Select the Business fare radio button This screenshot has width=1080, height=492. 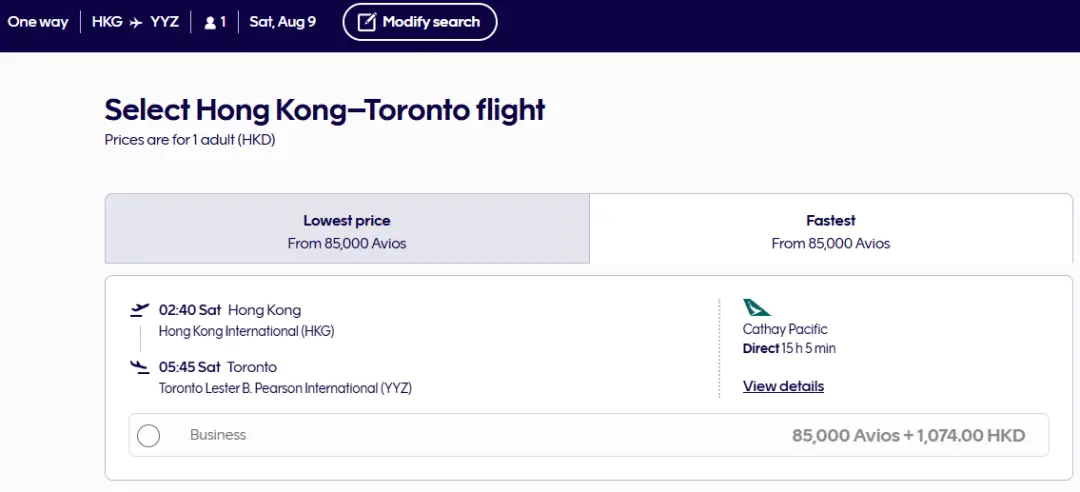148,436
